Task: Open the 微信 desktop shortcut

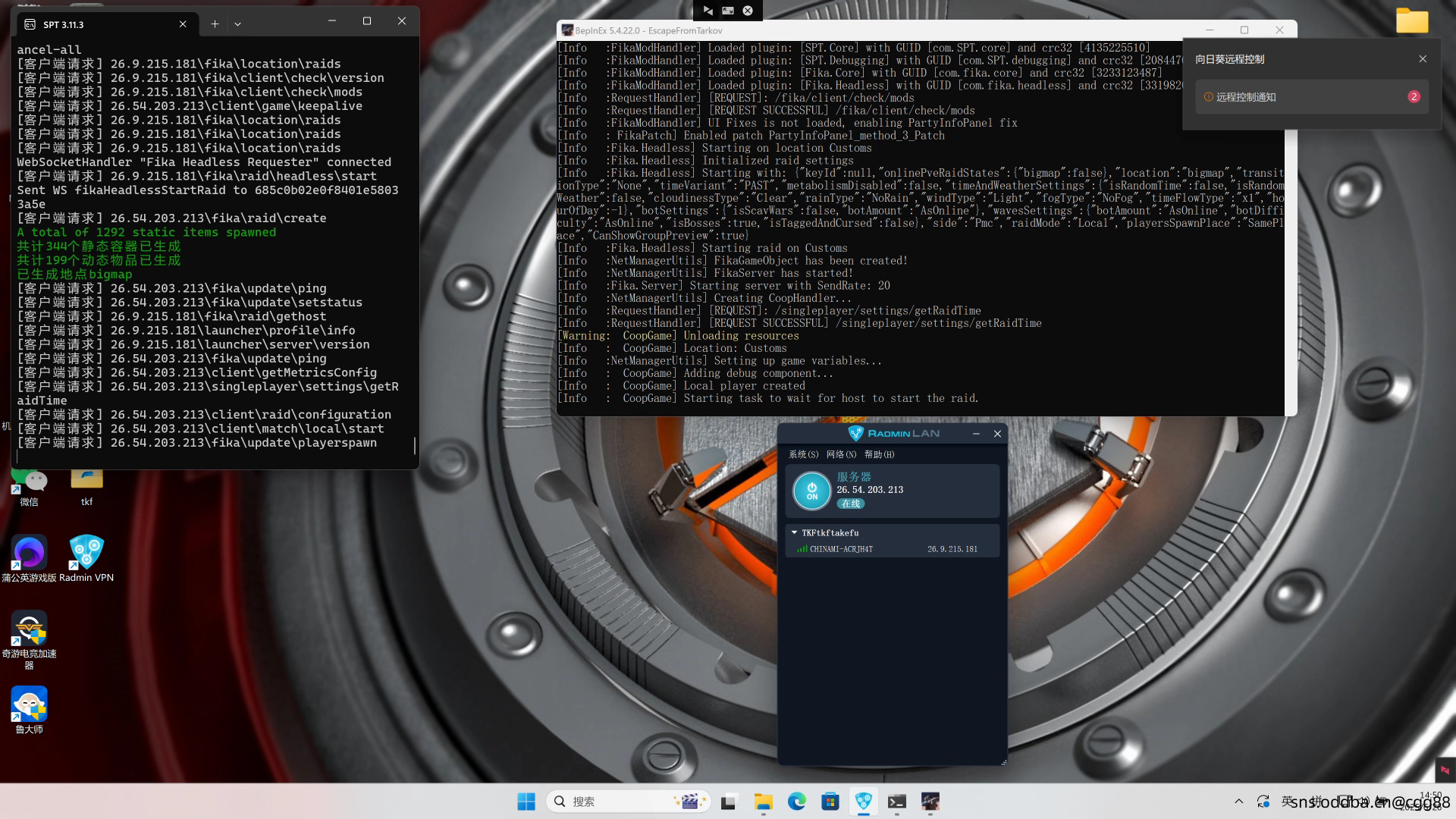Action: click(29, 487)
